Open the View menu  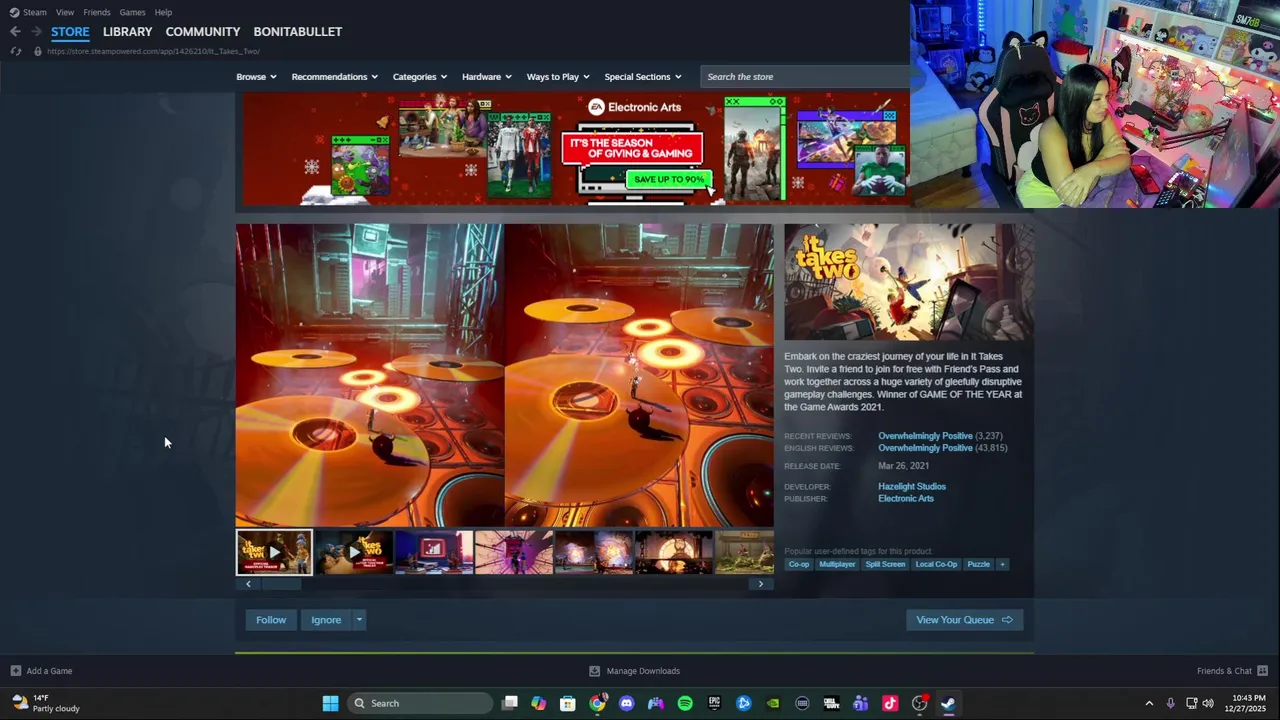pos(65,12)
